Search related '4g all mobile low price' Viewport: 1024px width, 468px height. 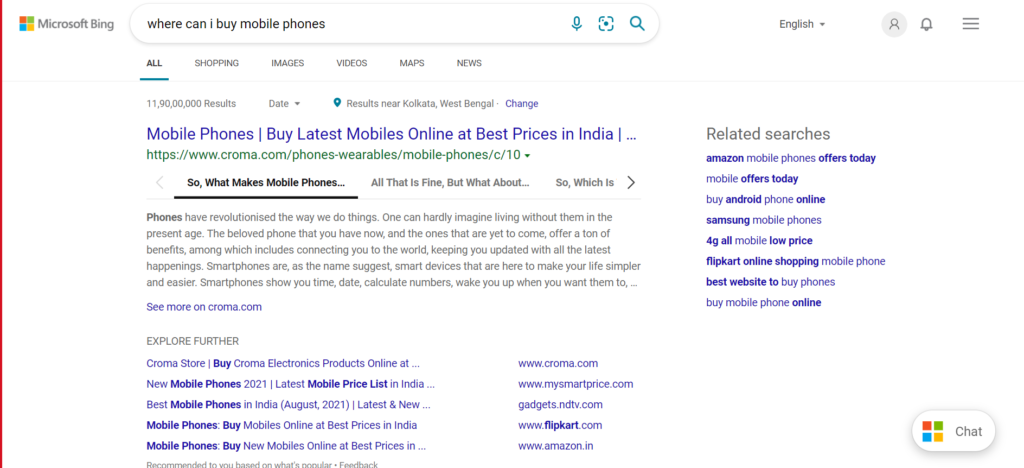point(759,241)
